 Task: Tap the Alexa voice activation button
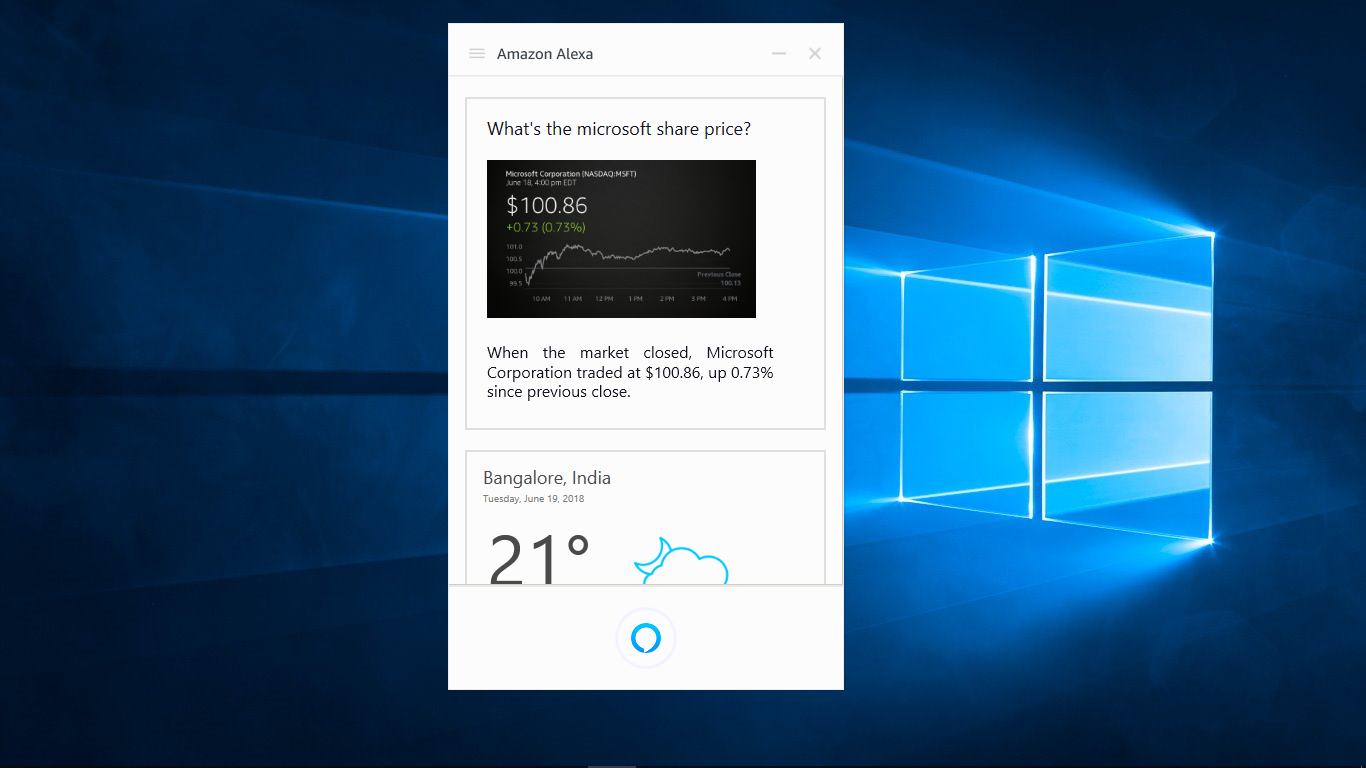[646, 638]
